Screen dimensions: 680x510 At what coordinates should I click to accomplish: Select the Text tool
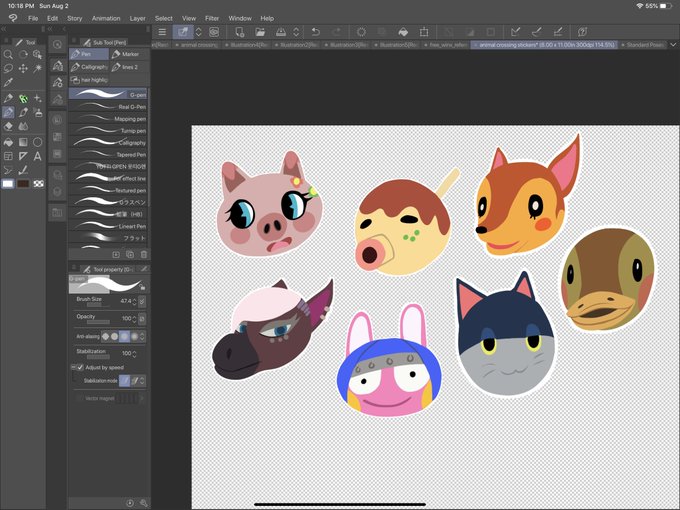point(38,156)
